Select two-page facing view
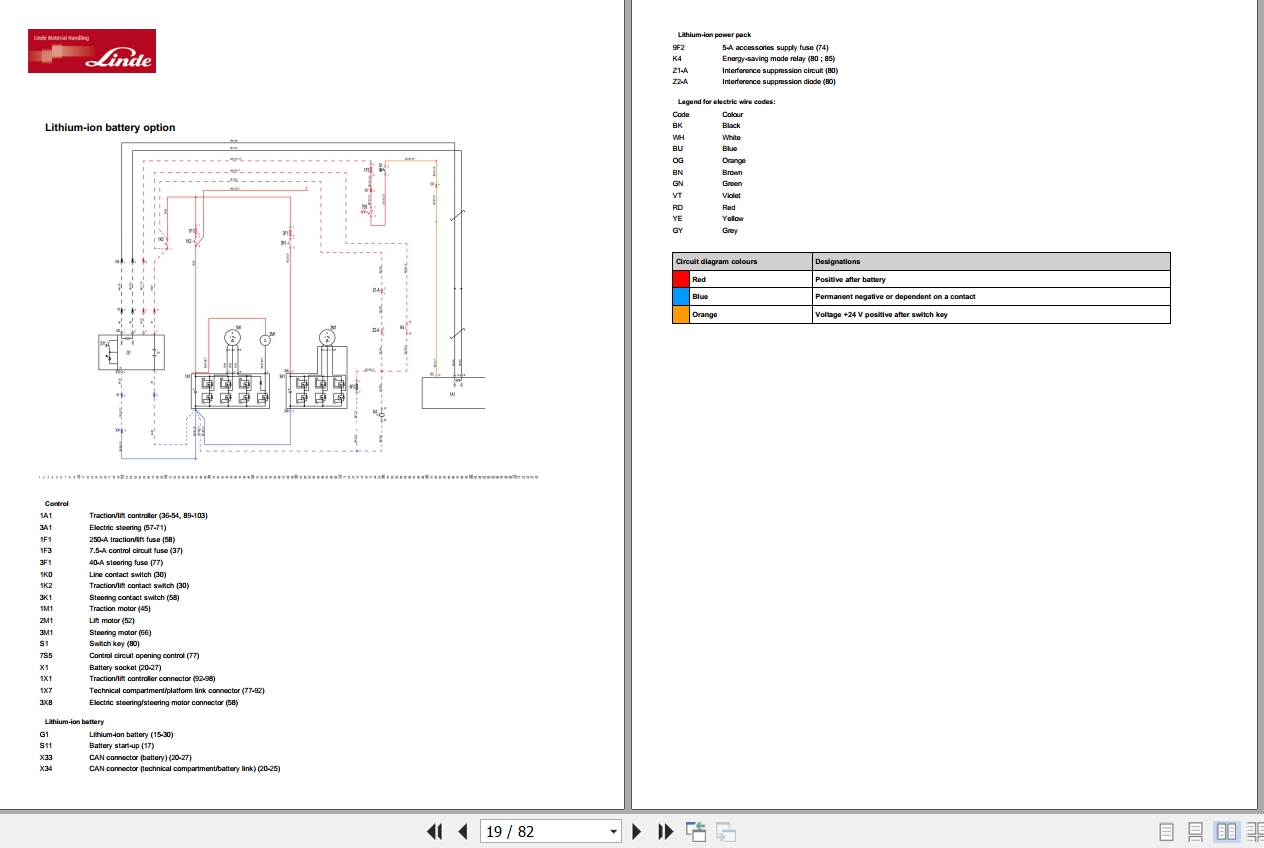 coord(1225,831)
